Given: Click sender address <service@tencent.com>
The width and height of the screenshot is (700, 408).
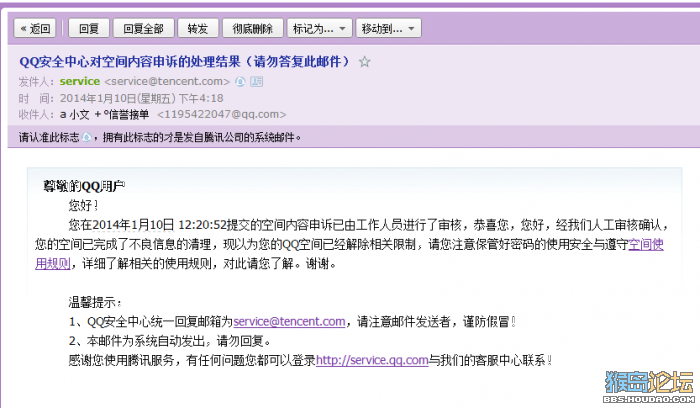Looking at the screenshot, I should tap(167, 81).
